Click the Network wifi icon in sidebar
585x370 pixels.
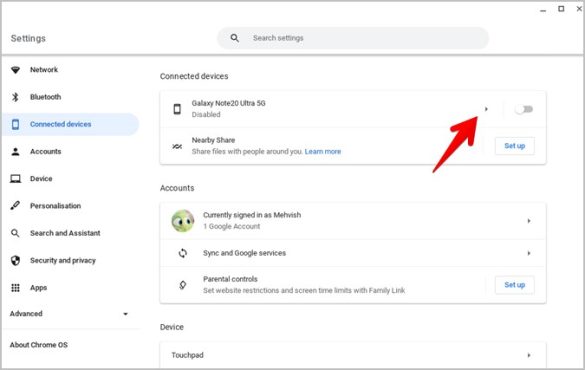tap(15, 70)
